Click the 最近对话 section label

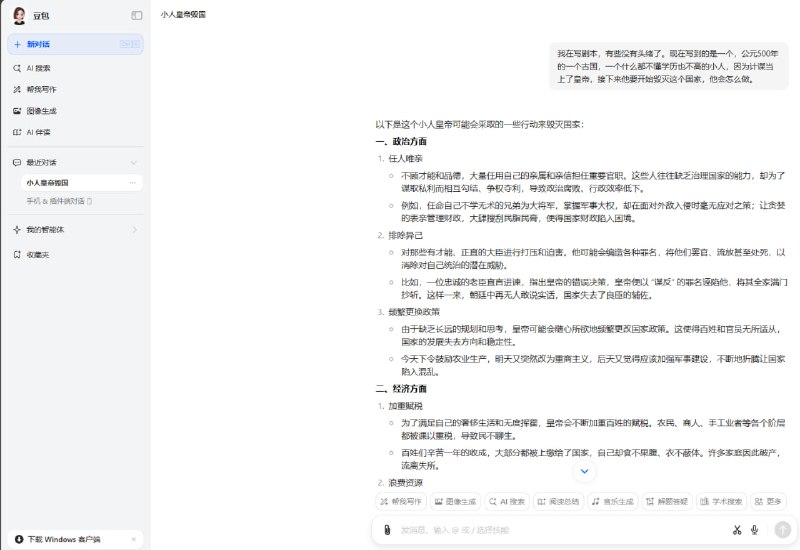point(41,163)
